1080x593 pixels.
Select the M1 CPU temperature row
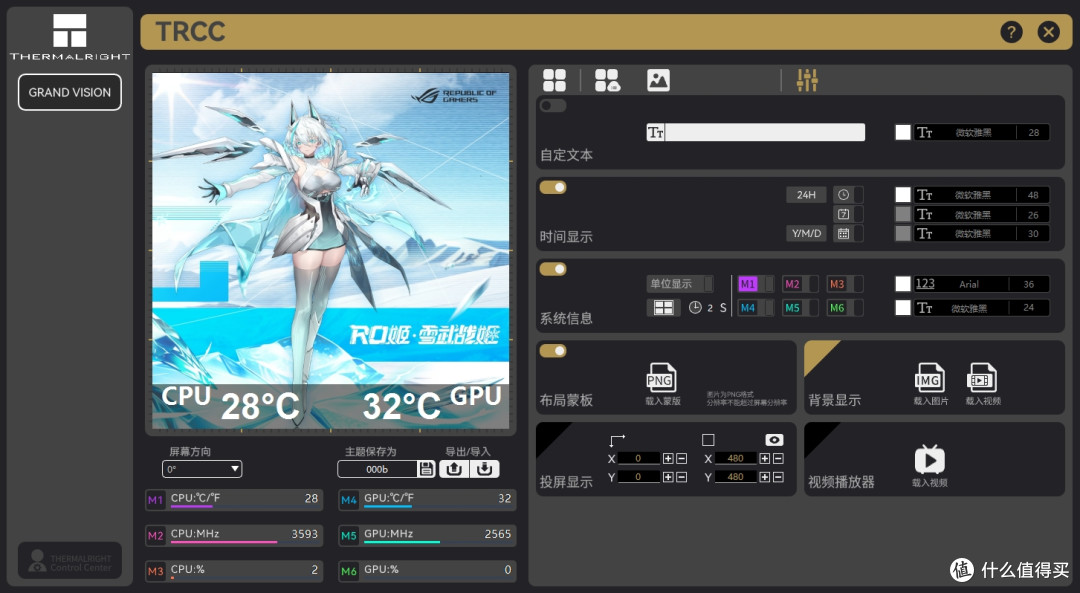[x=234, y=499]
